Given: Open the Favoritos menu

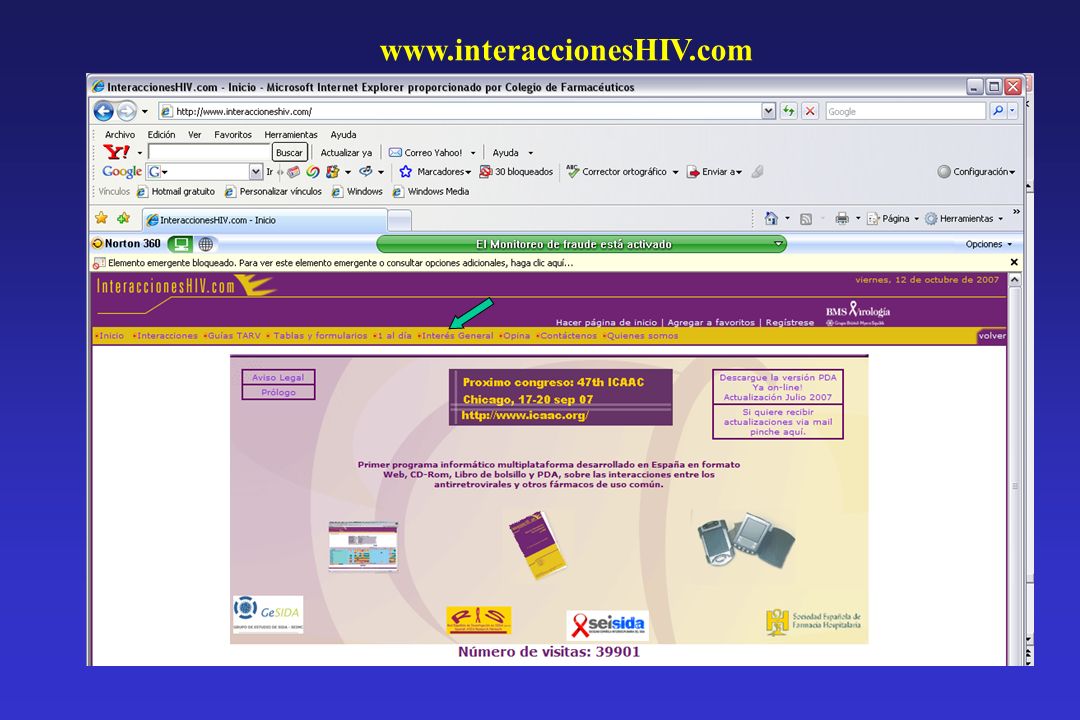Looking at the screenshot, I should 233,134.
